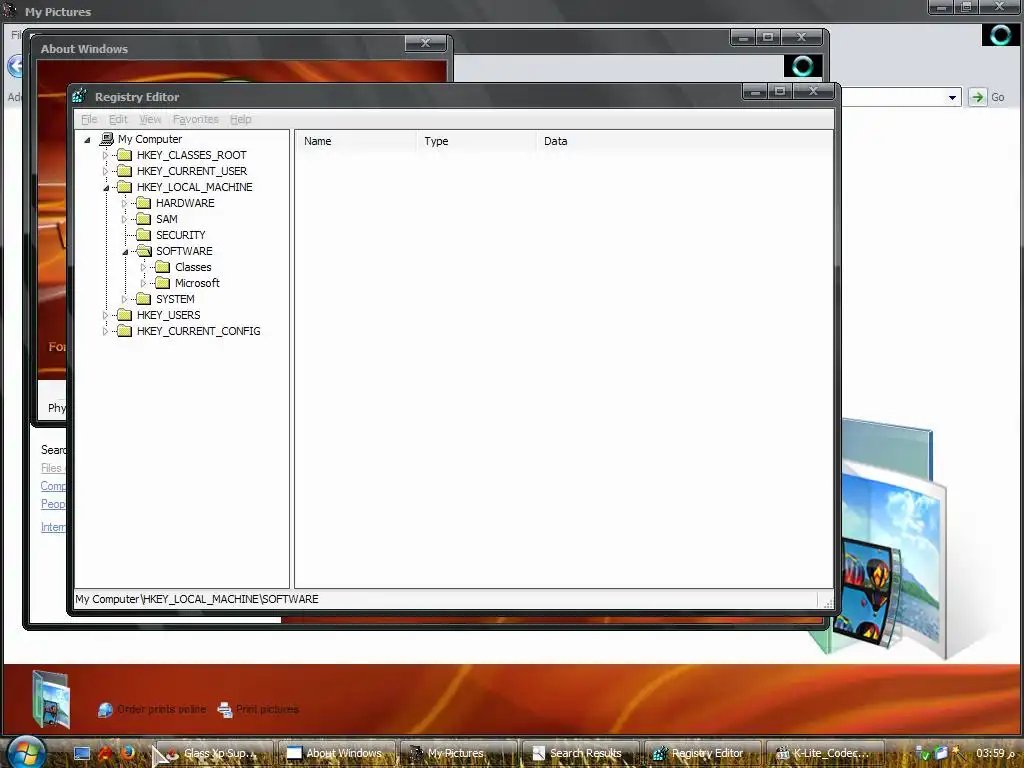Image resolution: width=1024 pixels, height=768 pixels.
Task: Switch to Glass Xp Sup... taskbar button
Action: tap(215, 753)
